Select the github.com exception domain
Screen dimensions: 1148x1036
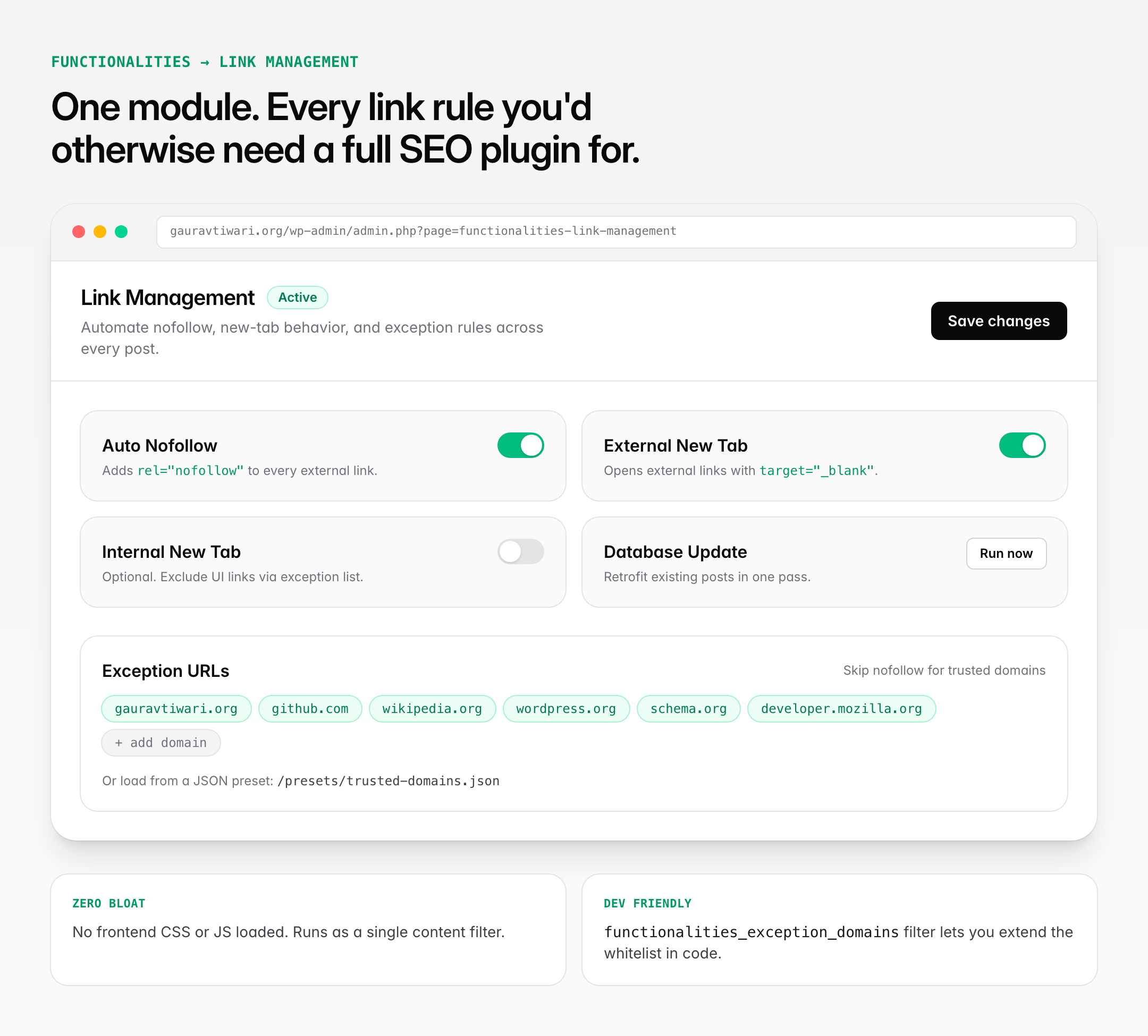(310, 709)
